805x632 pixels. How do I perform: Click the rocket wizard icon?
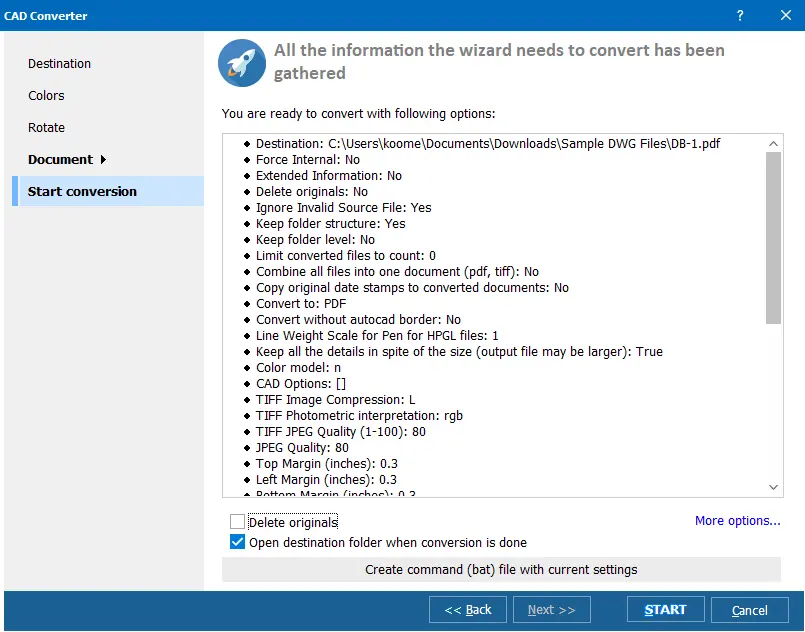[242, 63]
